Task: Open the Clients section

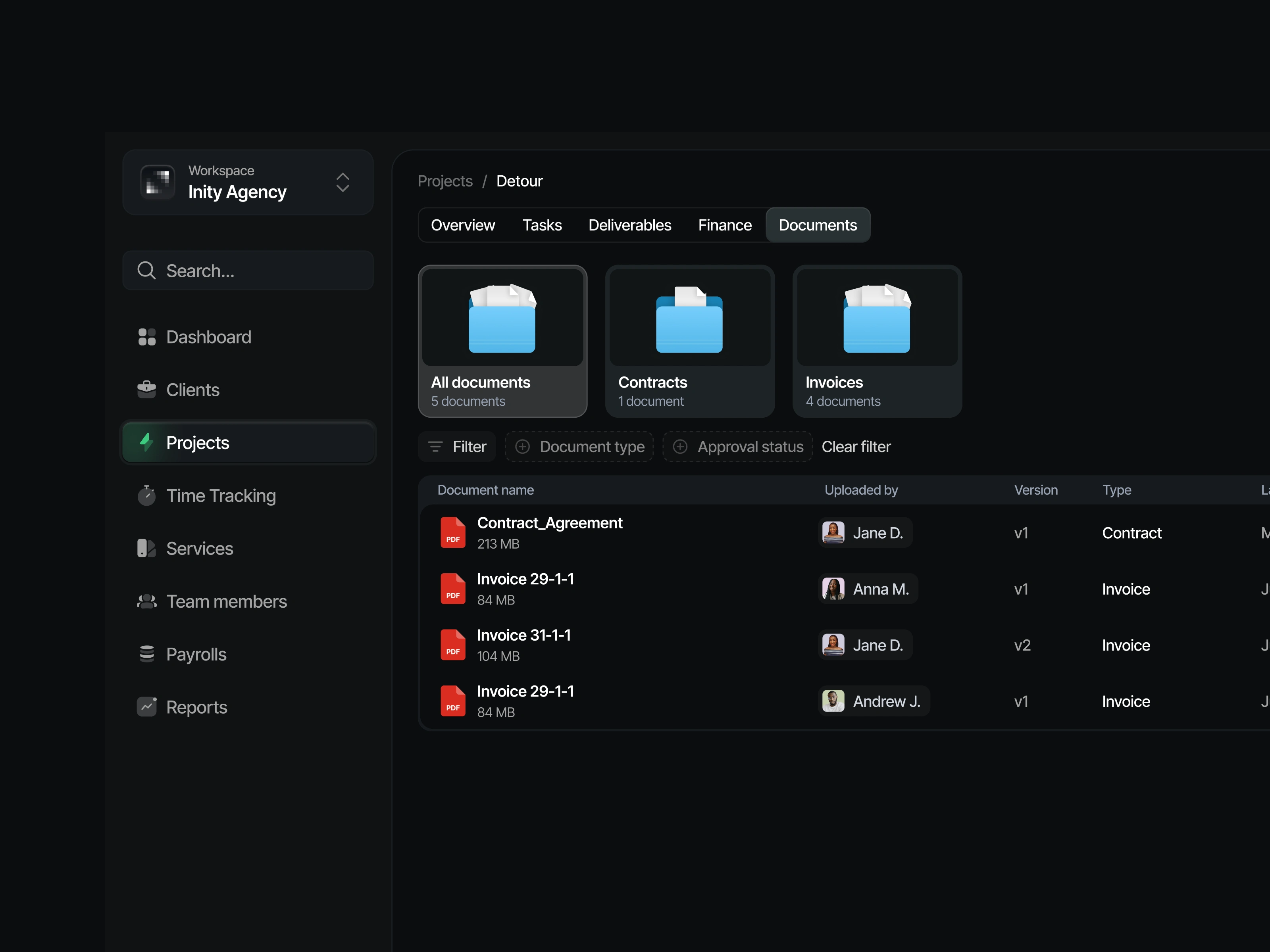Action: coord(248,390)
